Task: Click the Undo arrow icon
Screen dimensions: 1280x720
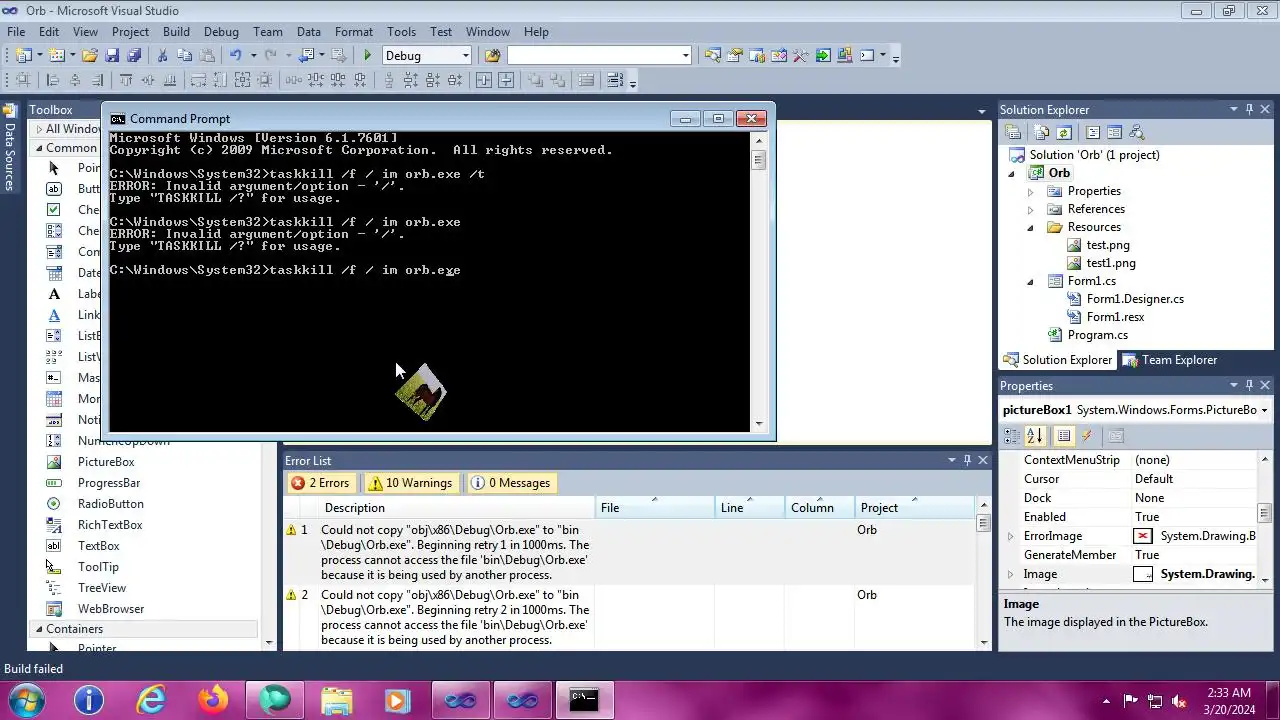Action: coord(235,56)
